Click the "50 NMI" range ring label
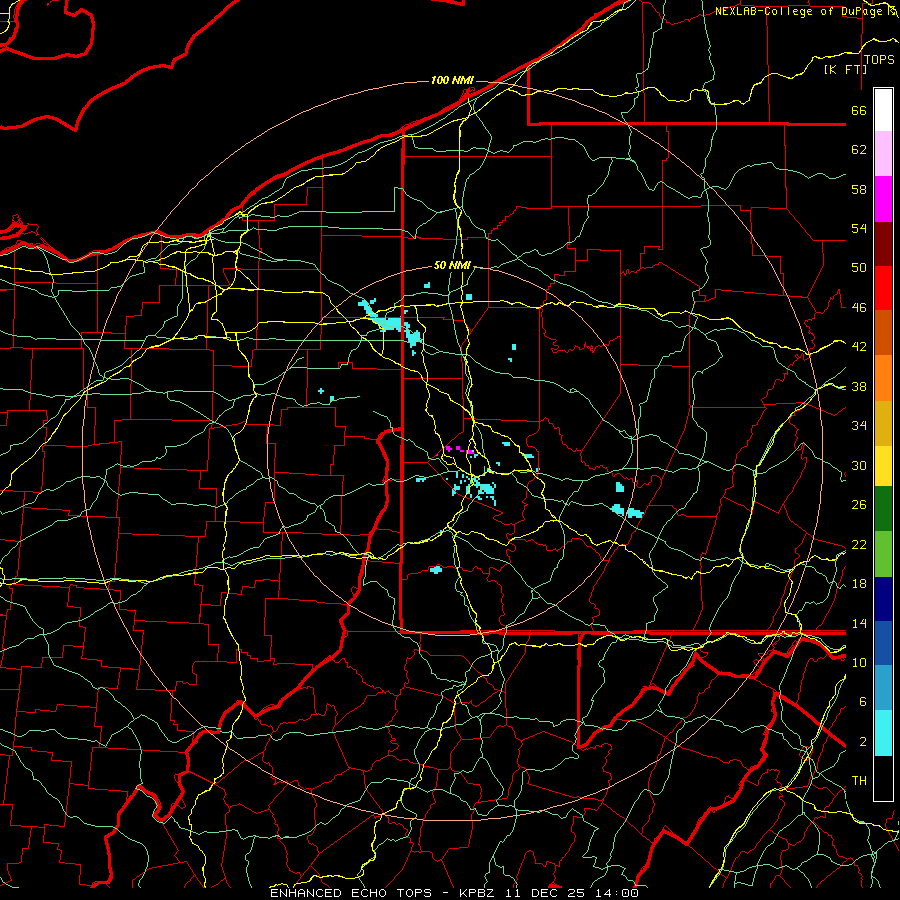The image size is (900, 900). [x=452, y=265]
